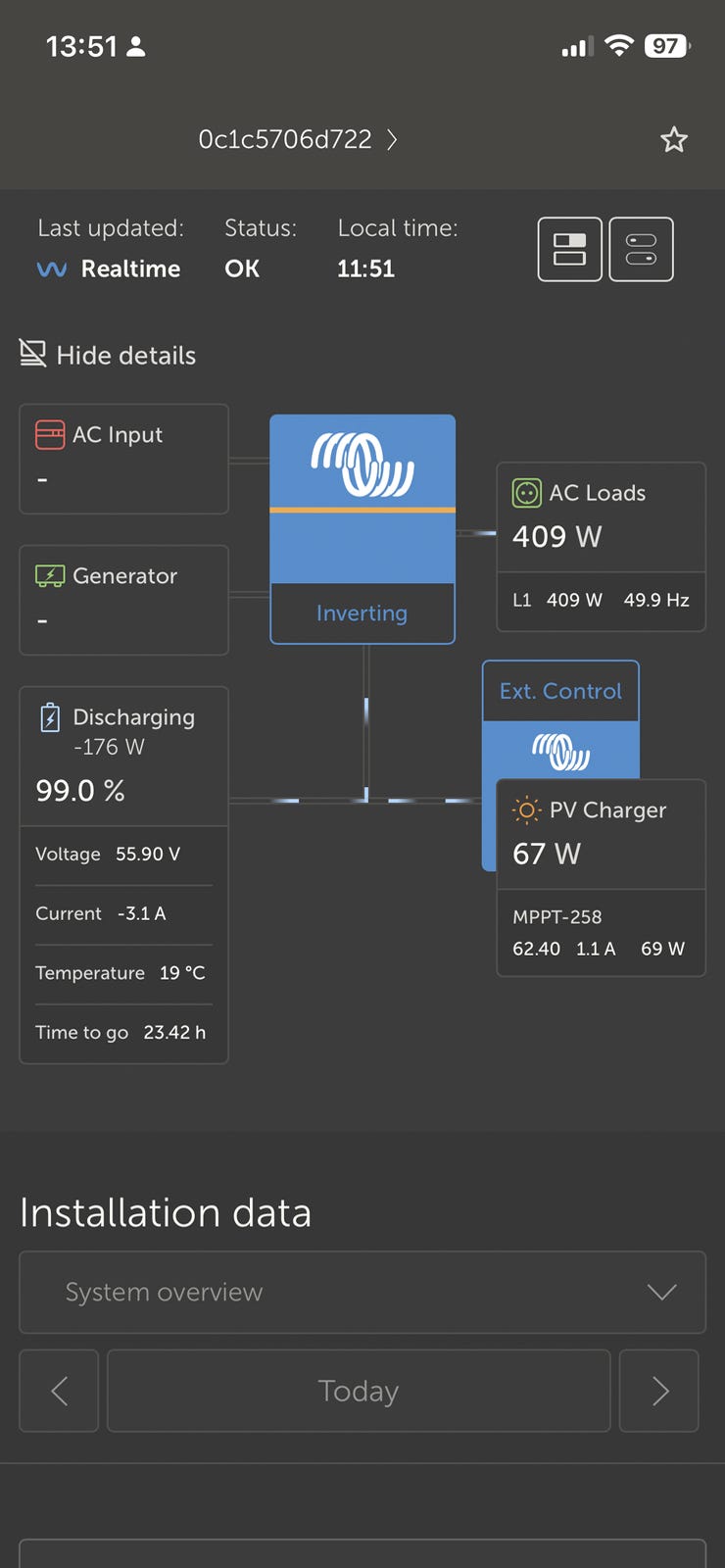Switch to the dashboard layout view icon
The image size is (725, 1568).
pos(570,249)
